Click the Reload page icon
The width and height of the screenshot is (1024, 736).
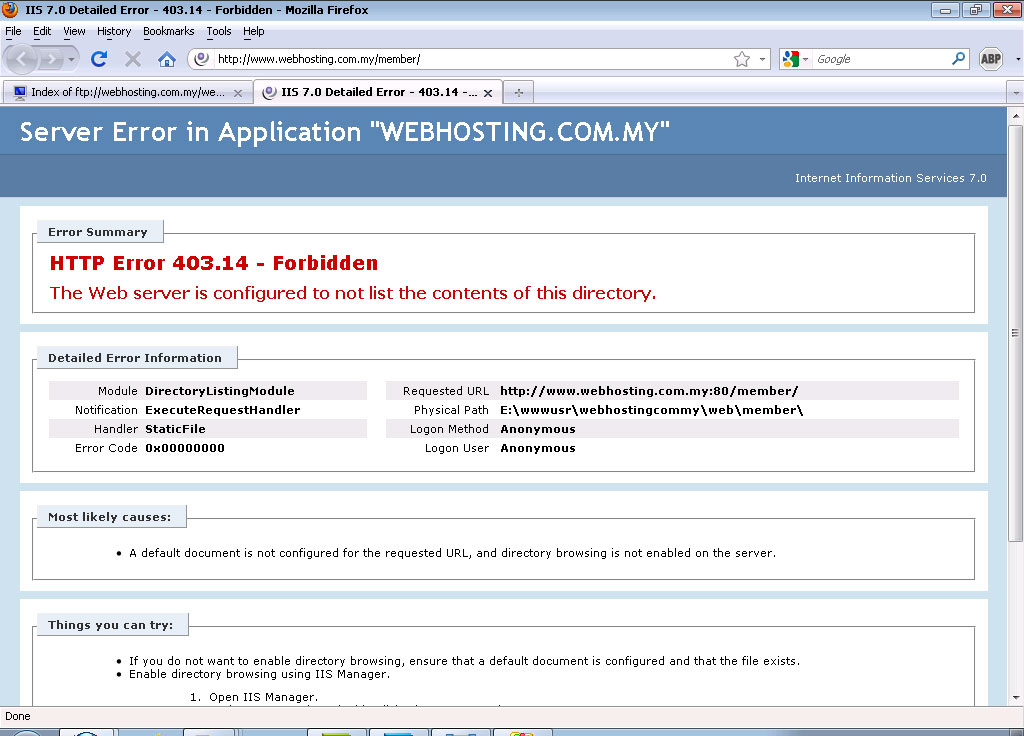click(x=99, y=59)
